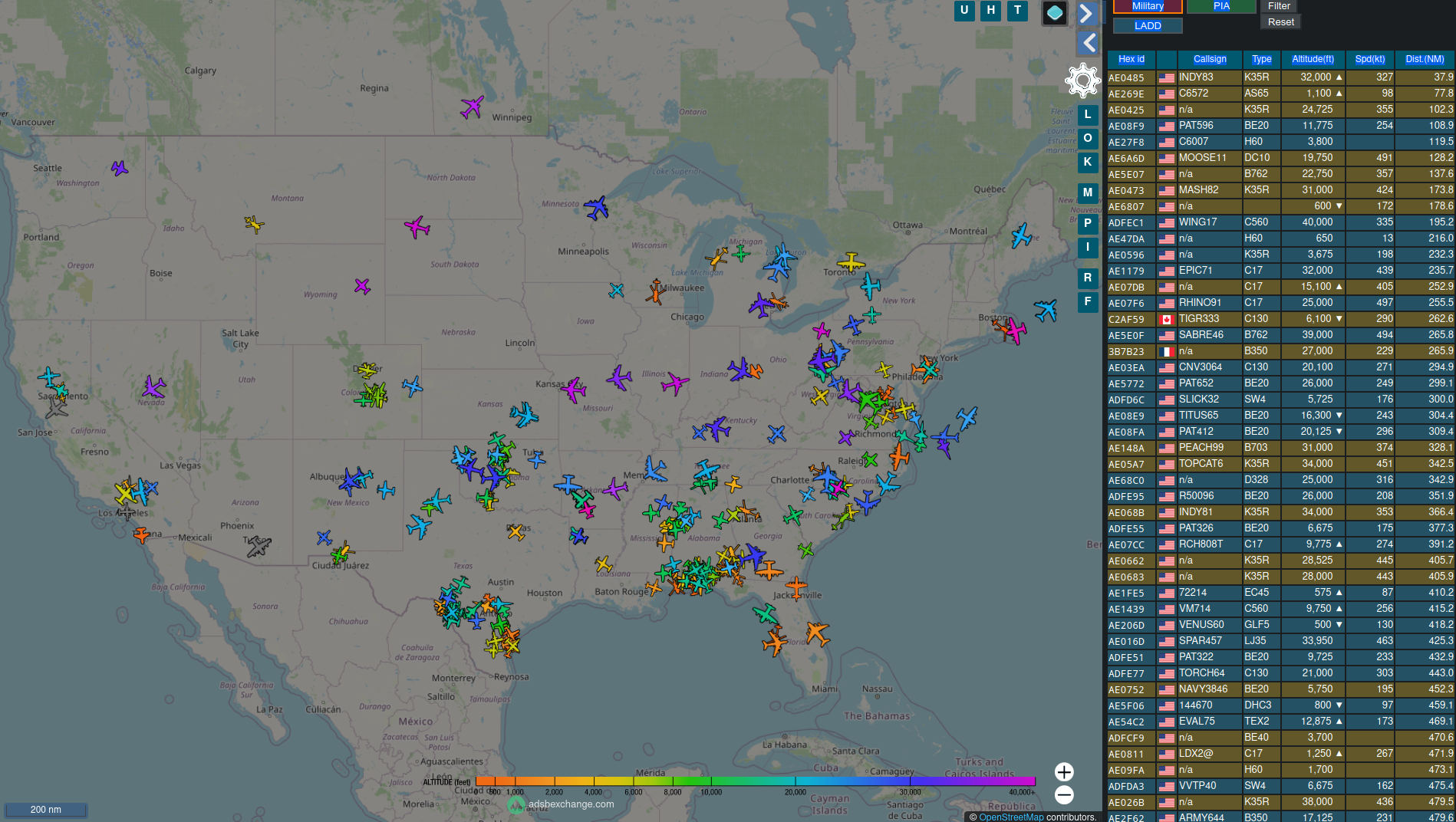Select magenta aircraft near Winnipeg

pyautogui.click(x=472, y=107)
